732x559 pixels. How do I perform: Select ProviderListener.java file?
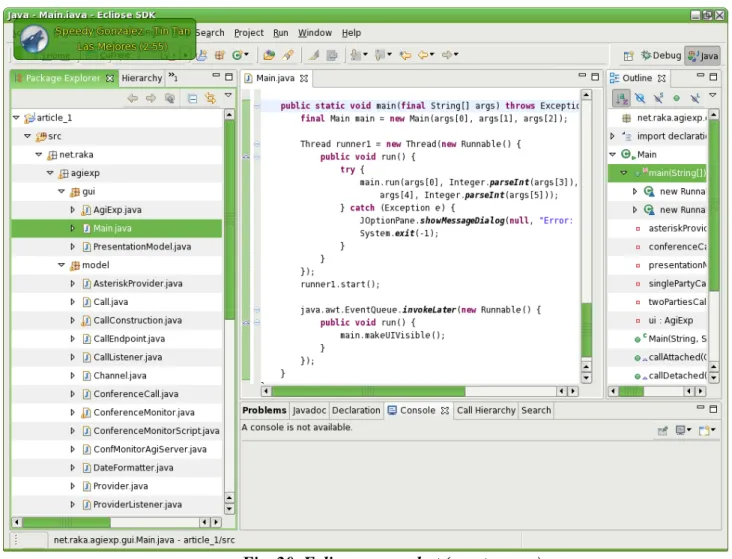138,504
